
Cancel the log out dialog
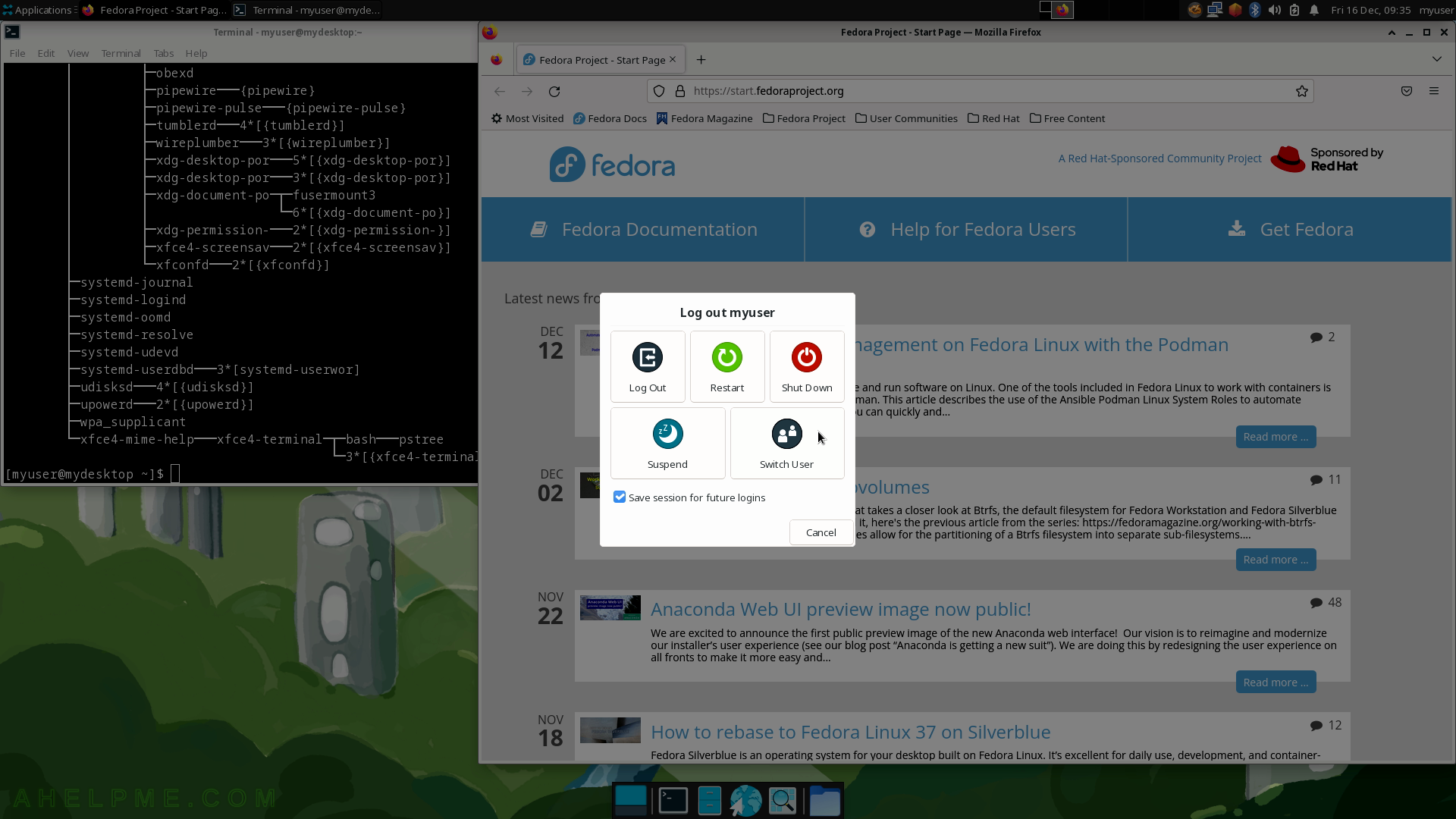point(821,532)
